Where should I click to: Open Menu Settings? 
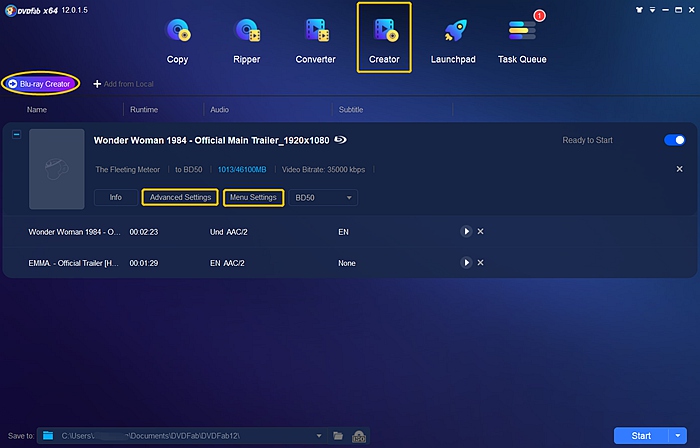coord(253,197)
